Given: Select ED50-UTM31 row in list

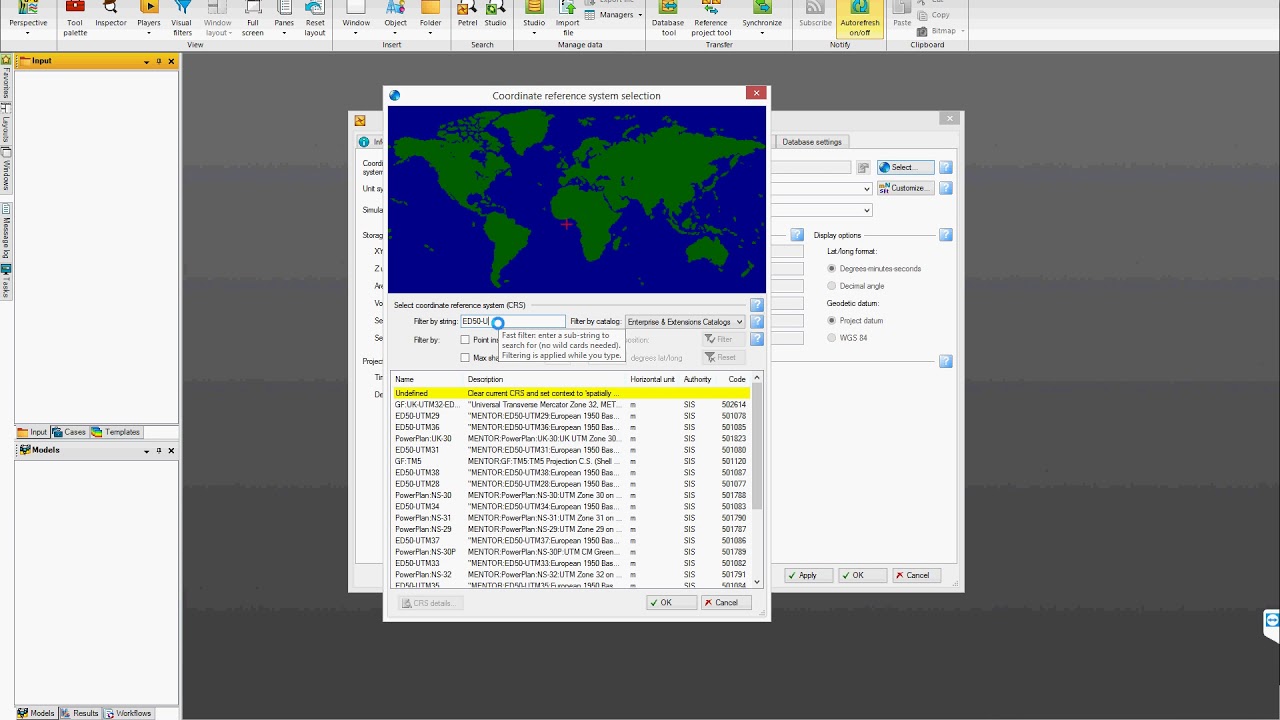Looking at the screenshot, I should (x=570, y=450).
